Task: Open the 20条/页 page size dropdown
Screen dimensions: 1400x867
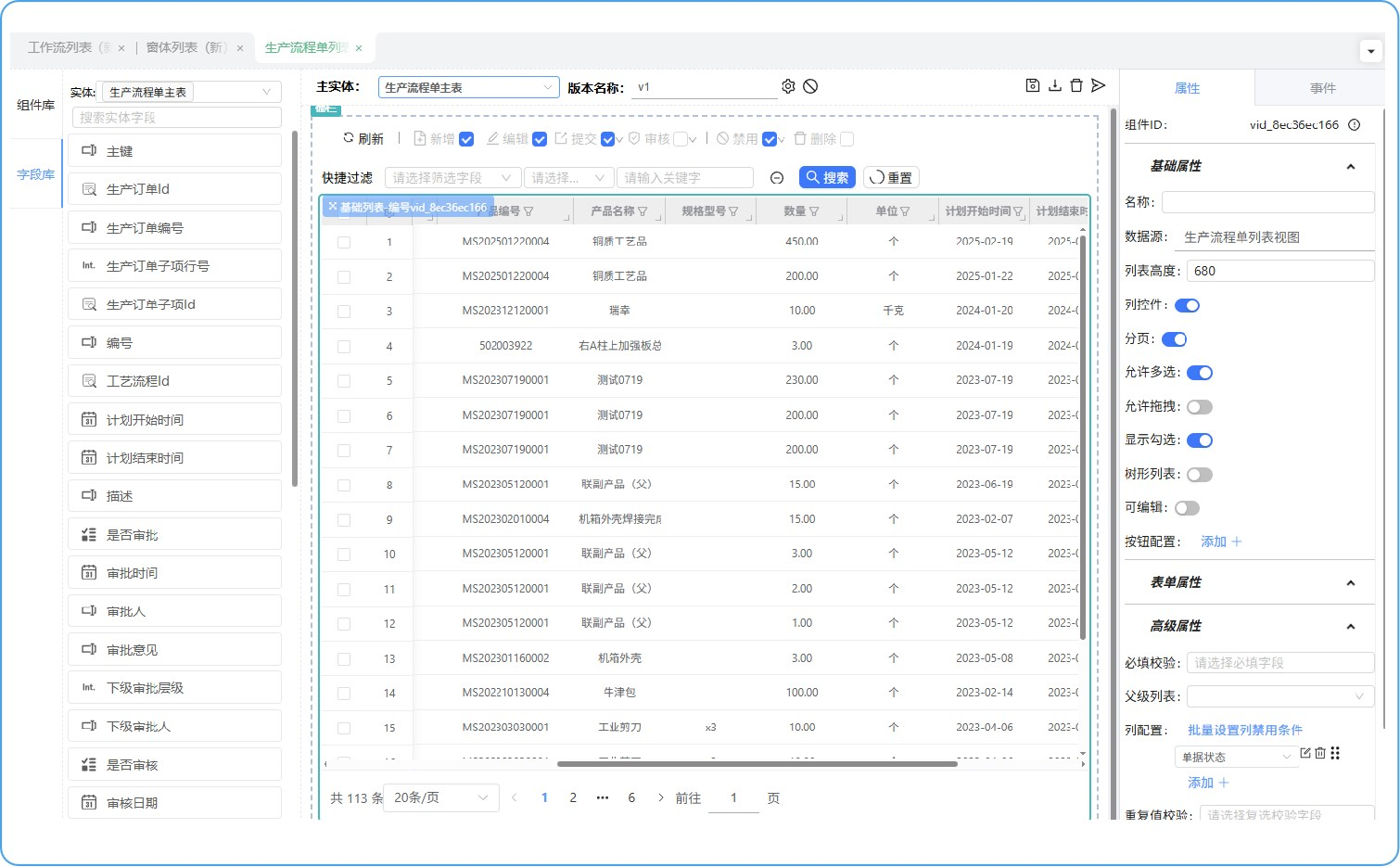Action: pos(441,797)
